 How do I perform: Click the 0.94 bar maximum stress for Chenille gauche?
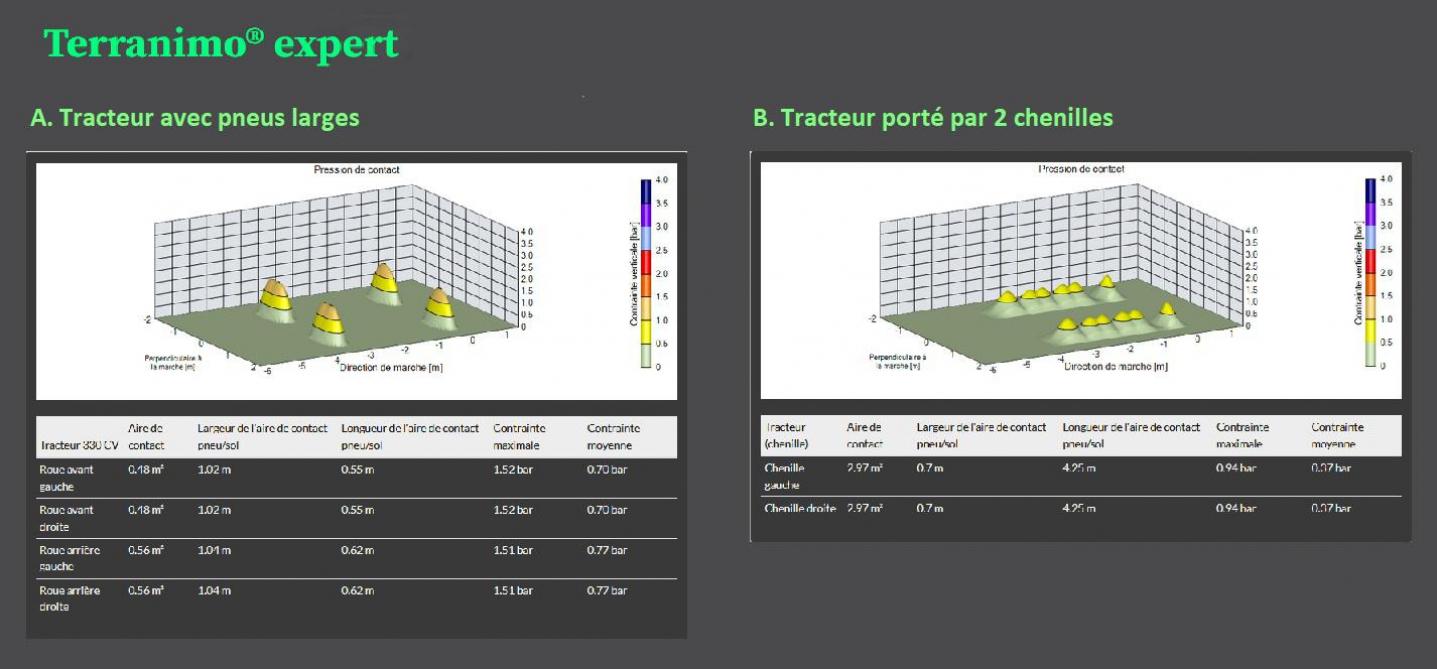[x=1236, y=468]
